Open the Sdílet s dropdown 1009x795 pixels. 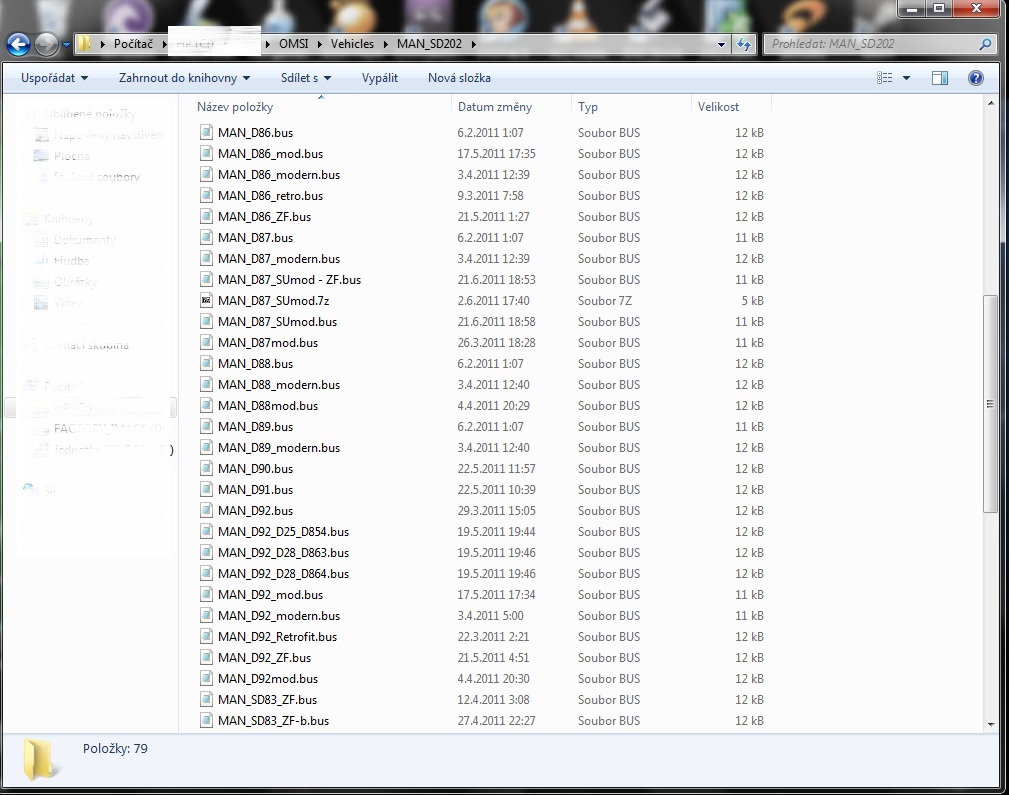click(306, 78)
